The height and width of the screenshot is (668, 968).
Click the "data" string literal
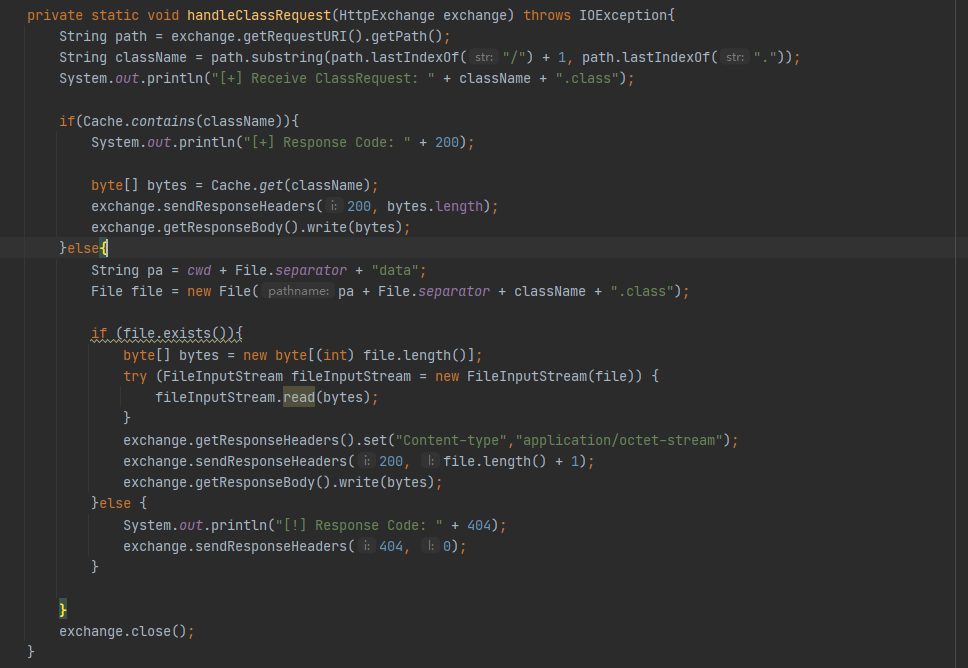pyautogui.click(x=395, y=270)
